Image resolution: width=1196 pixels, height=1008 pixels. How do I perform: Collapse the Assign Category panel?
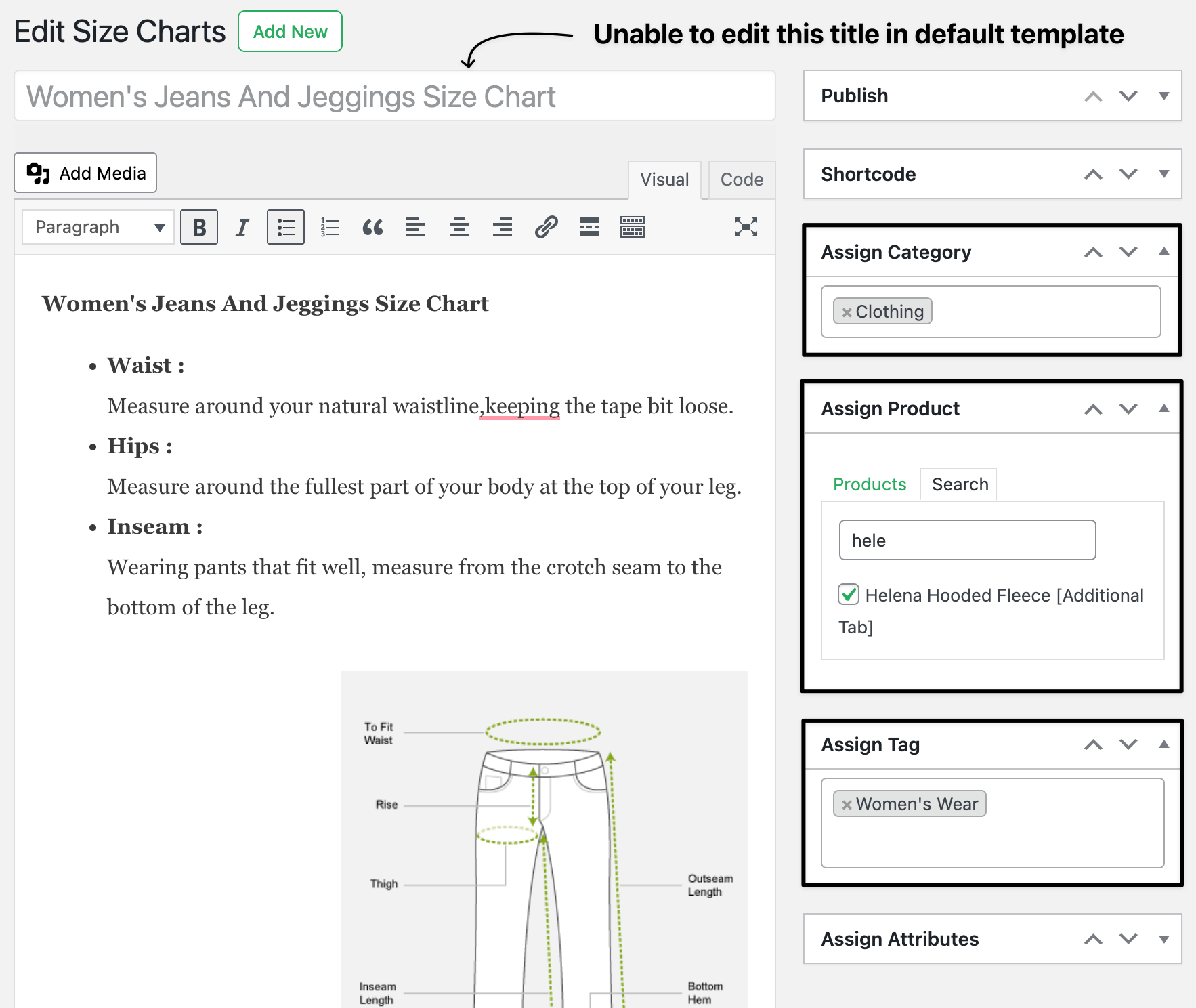[1164, 251]
